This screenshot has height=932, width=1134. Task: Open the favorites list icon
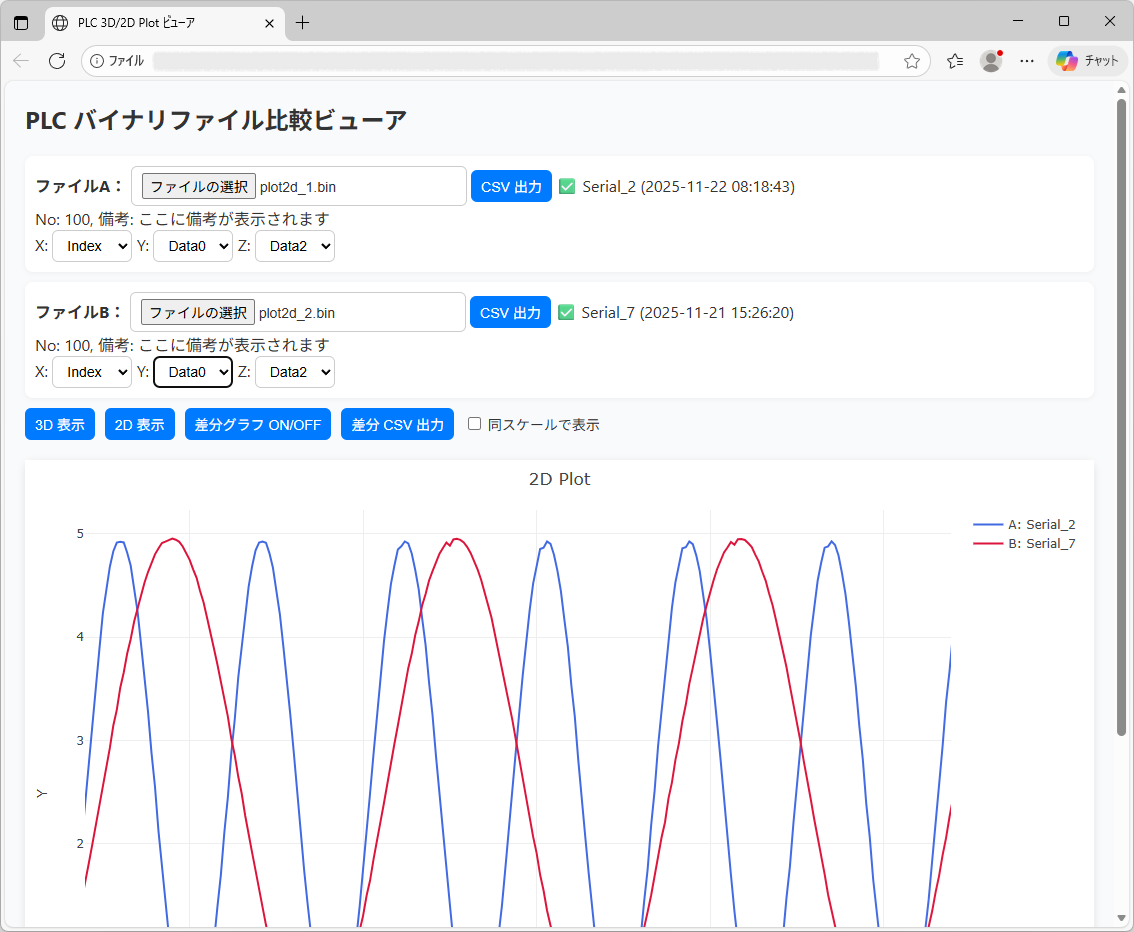point(955,61)
